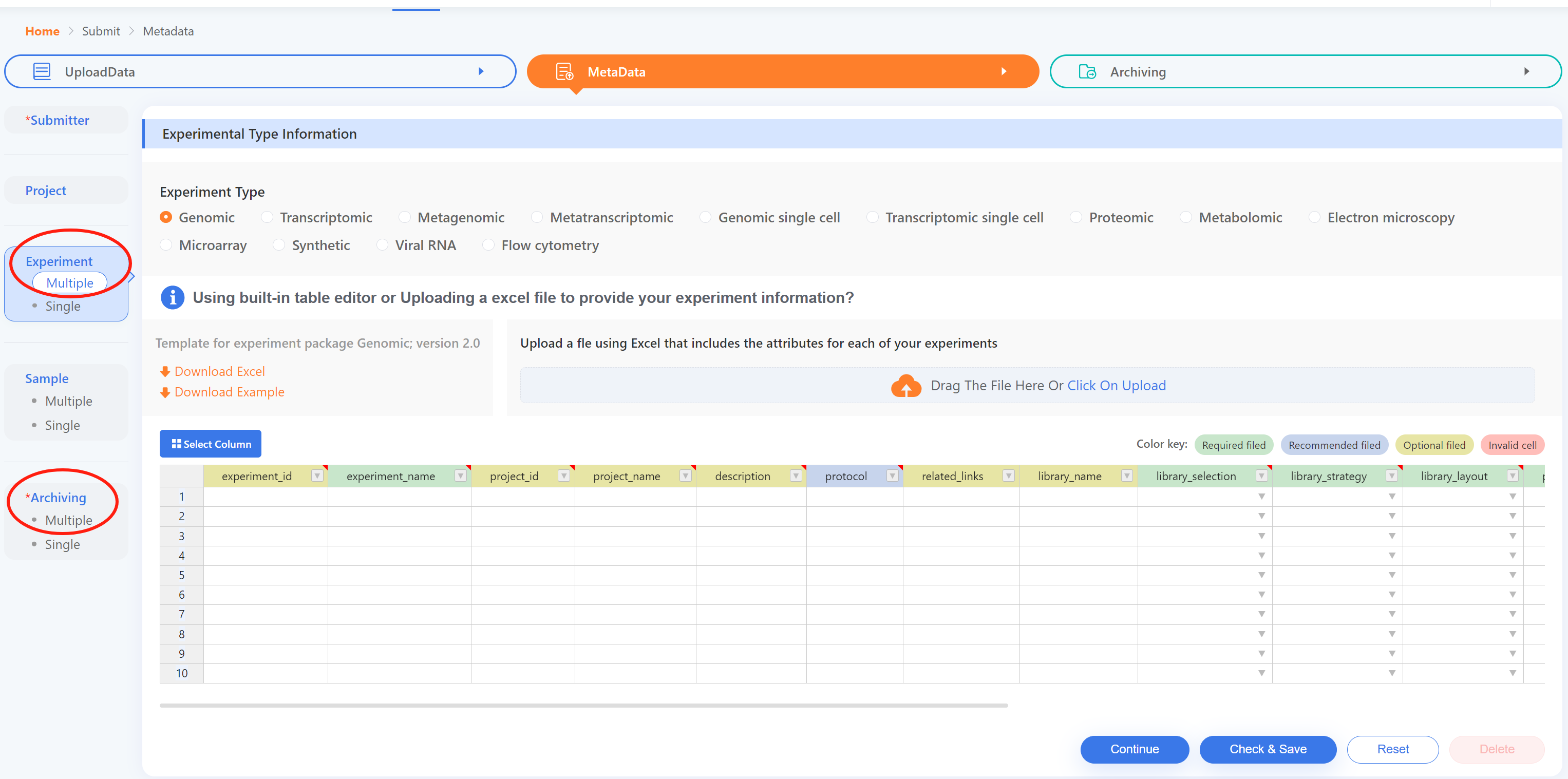This screenshot has width=1568, height=779.
Task: Click the blue info circle icon
Action: 172,298
